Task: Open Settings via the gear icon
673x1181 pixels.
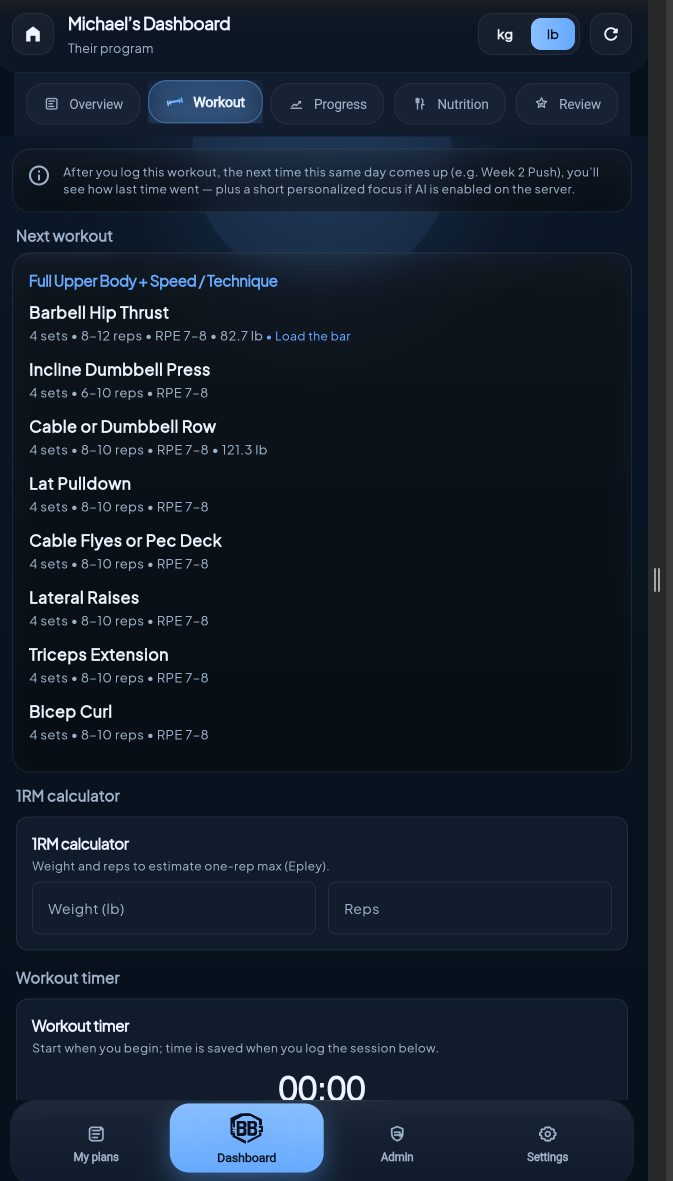Action: click(x=547, y=1134)
